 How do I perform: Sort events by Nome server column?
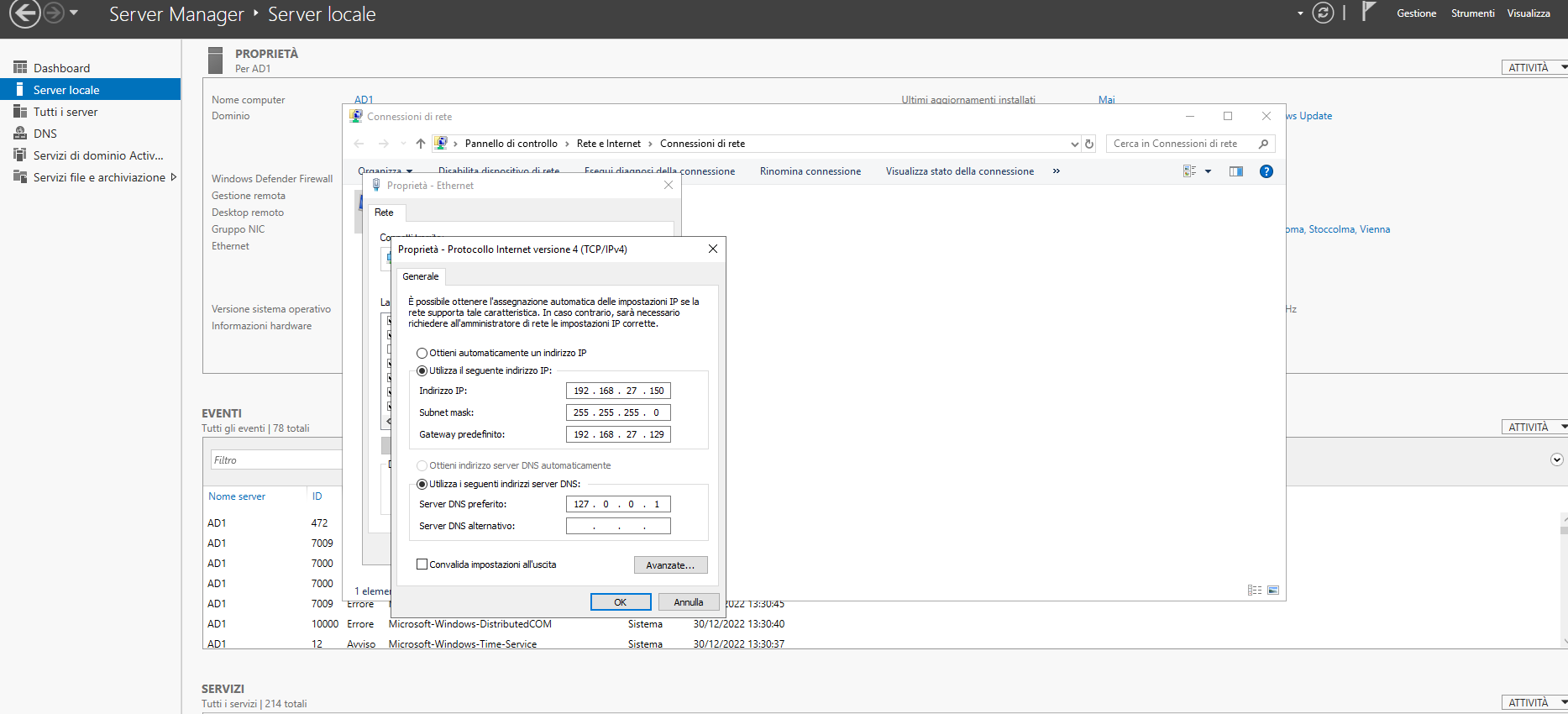pos(237,496)
